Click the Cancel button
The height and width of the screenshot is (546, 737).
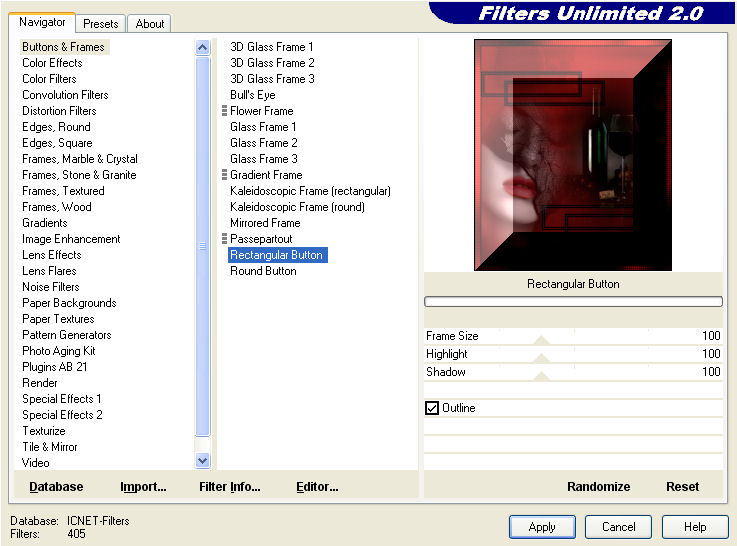pyautogui.click(x=618, y=526)
